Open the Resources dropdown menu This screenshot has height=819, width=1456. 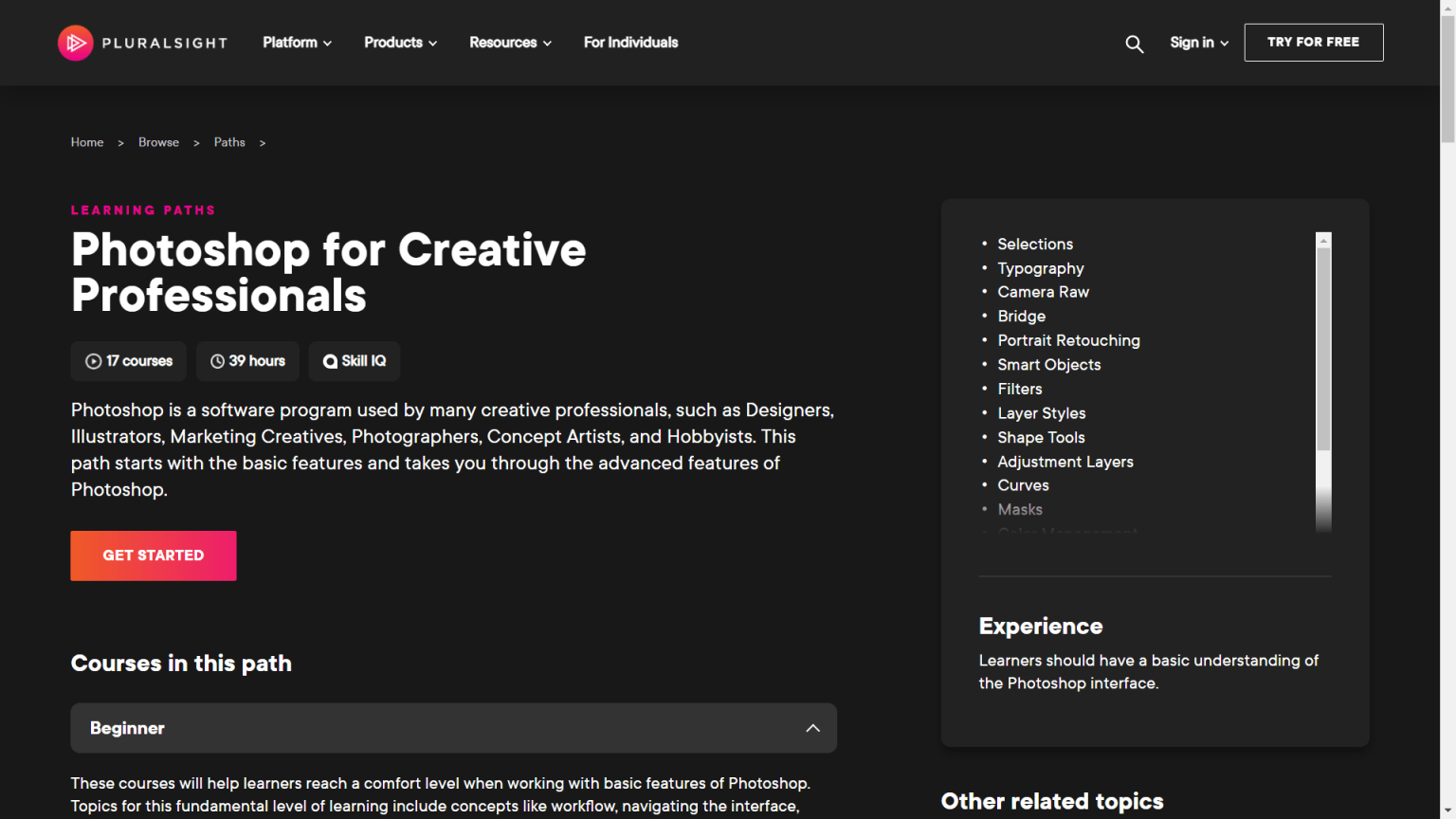pos(510,43)
